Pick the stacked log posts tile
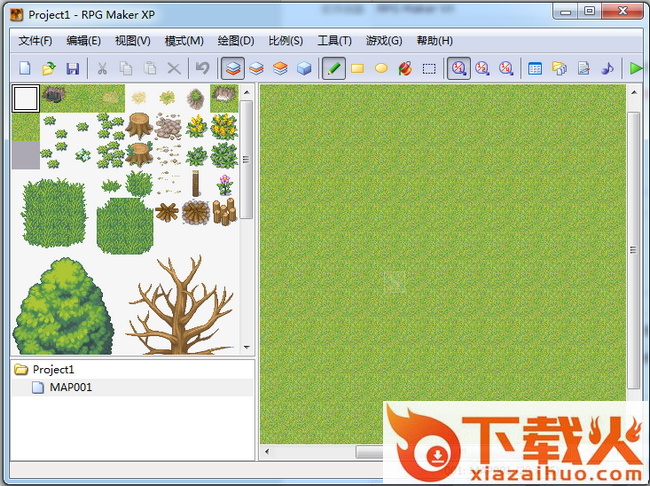 pyautogui.click(x=224, y=211)
